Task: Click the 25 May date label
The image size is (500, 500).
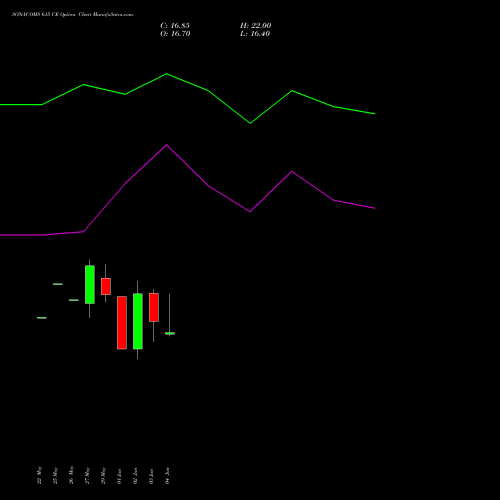Action: coord(55,475)
